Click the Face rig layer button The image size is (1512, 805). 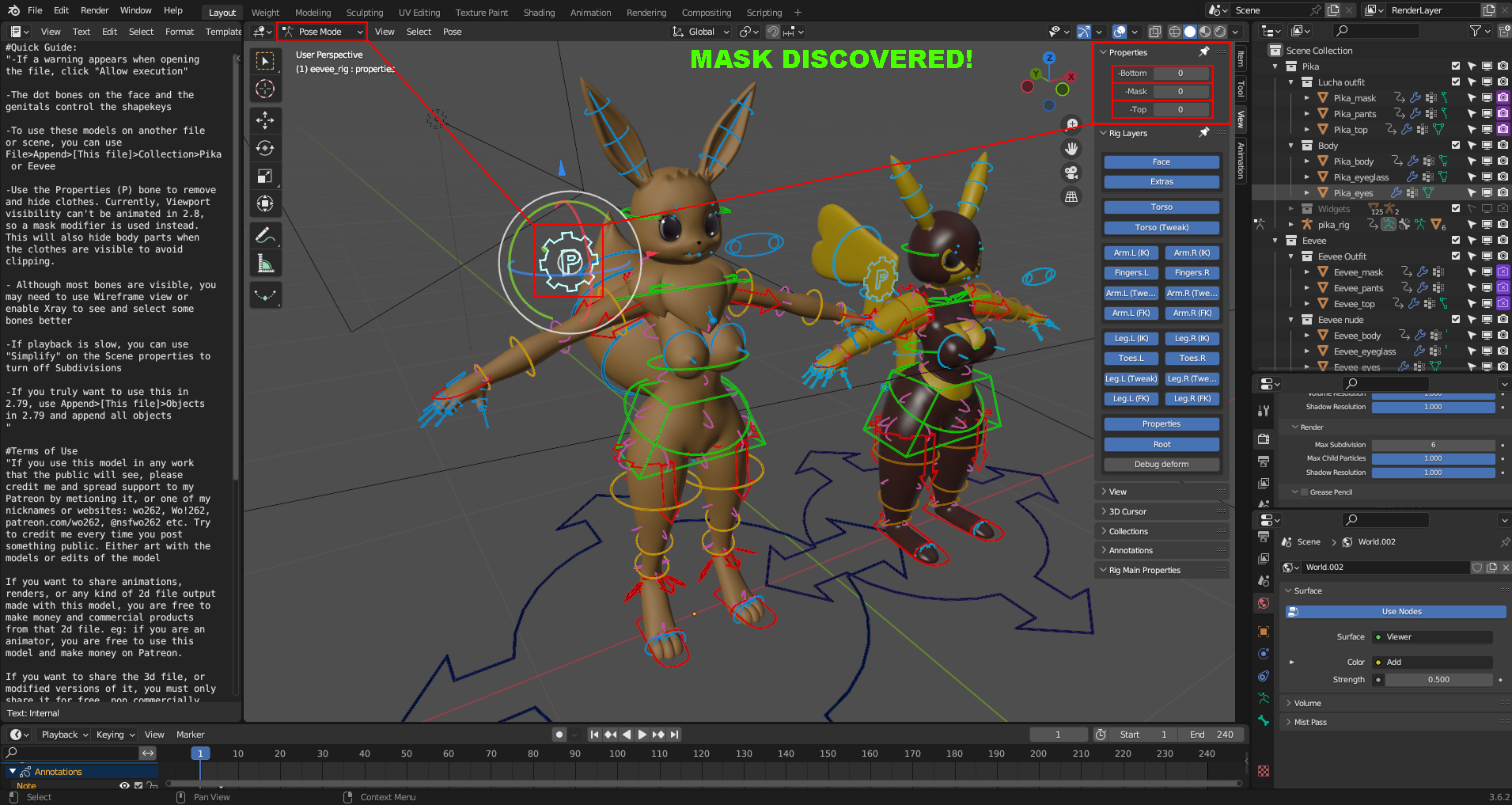click(1161, 161)
